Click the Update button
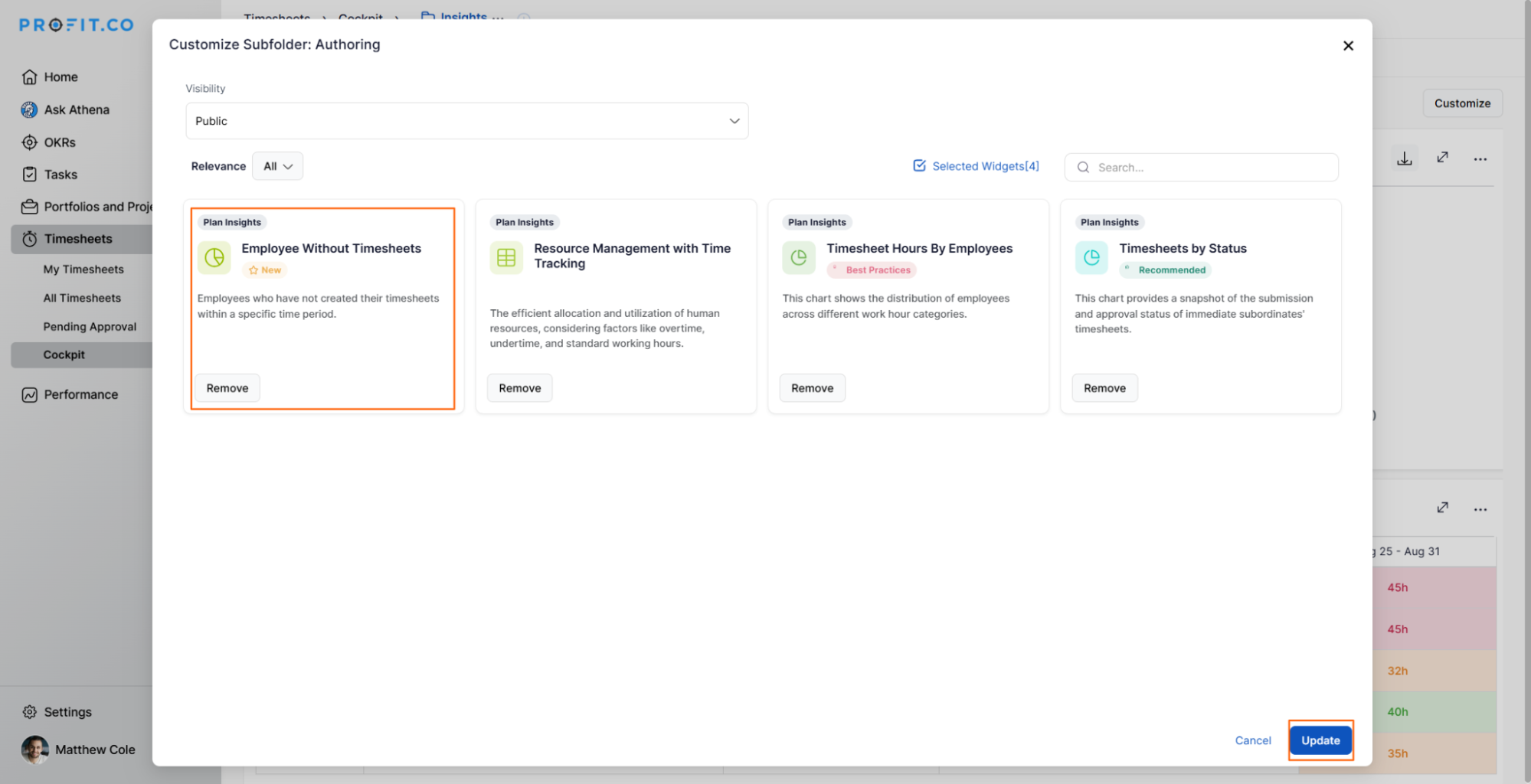This screenshot has width=1531, height=784. (x=1320, y=740)
